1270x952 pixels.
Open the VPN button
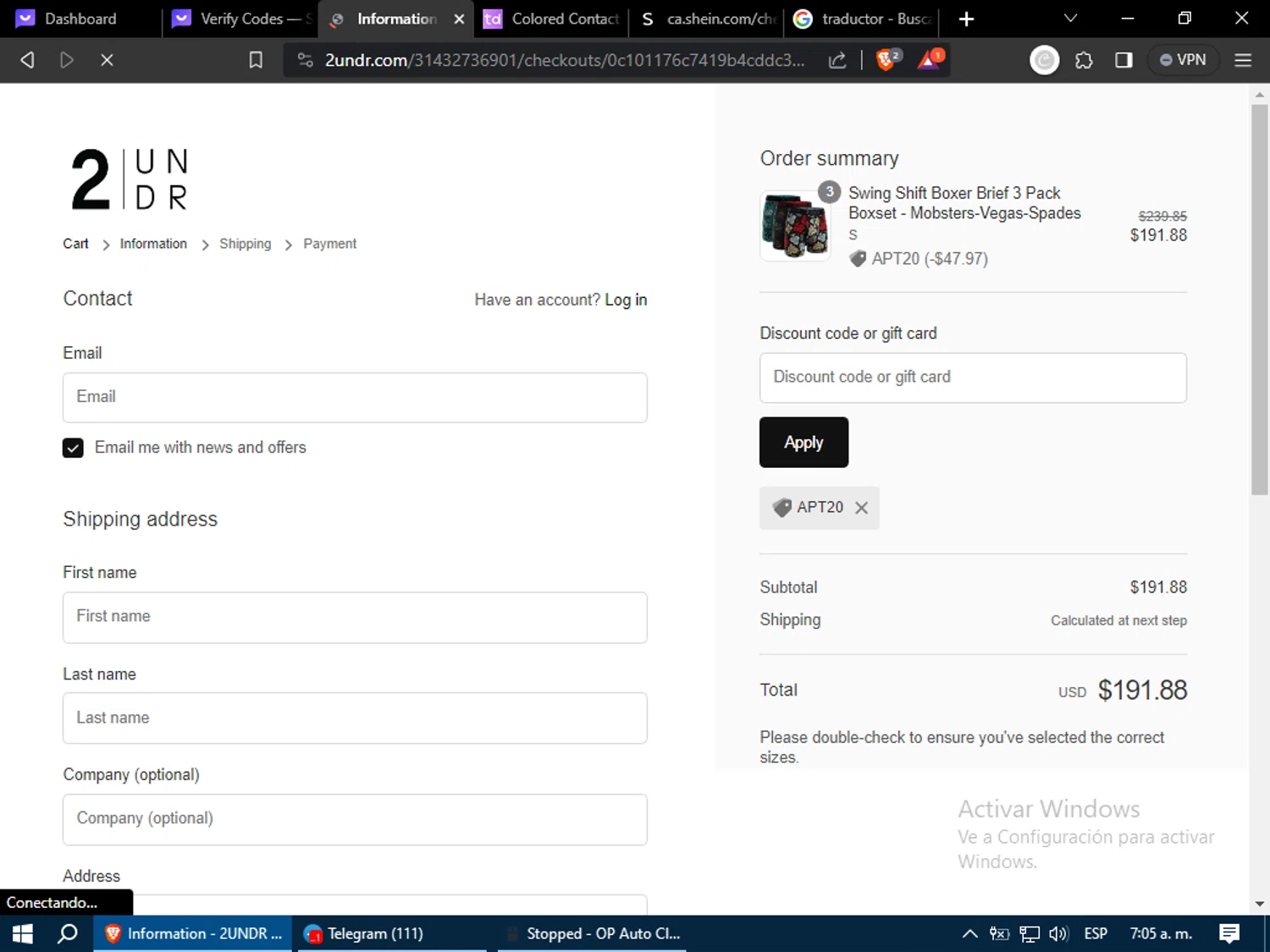pyautogui.click(x=1183, y=60)
